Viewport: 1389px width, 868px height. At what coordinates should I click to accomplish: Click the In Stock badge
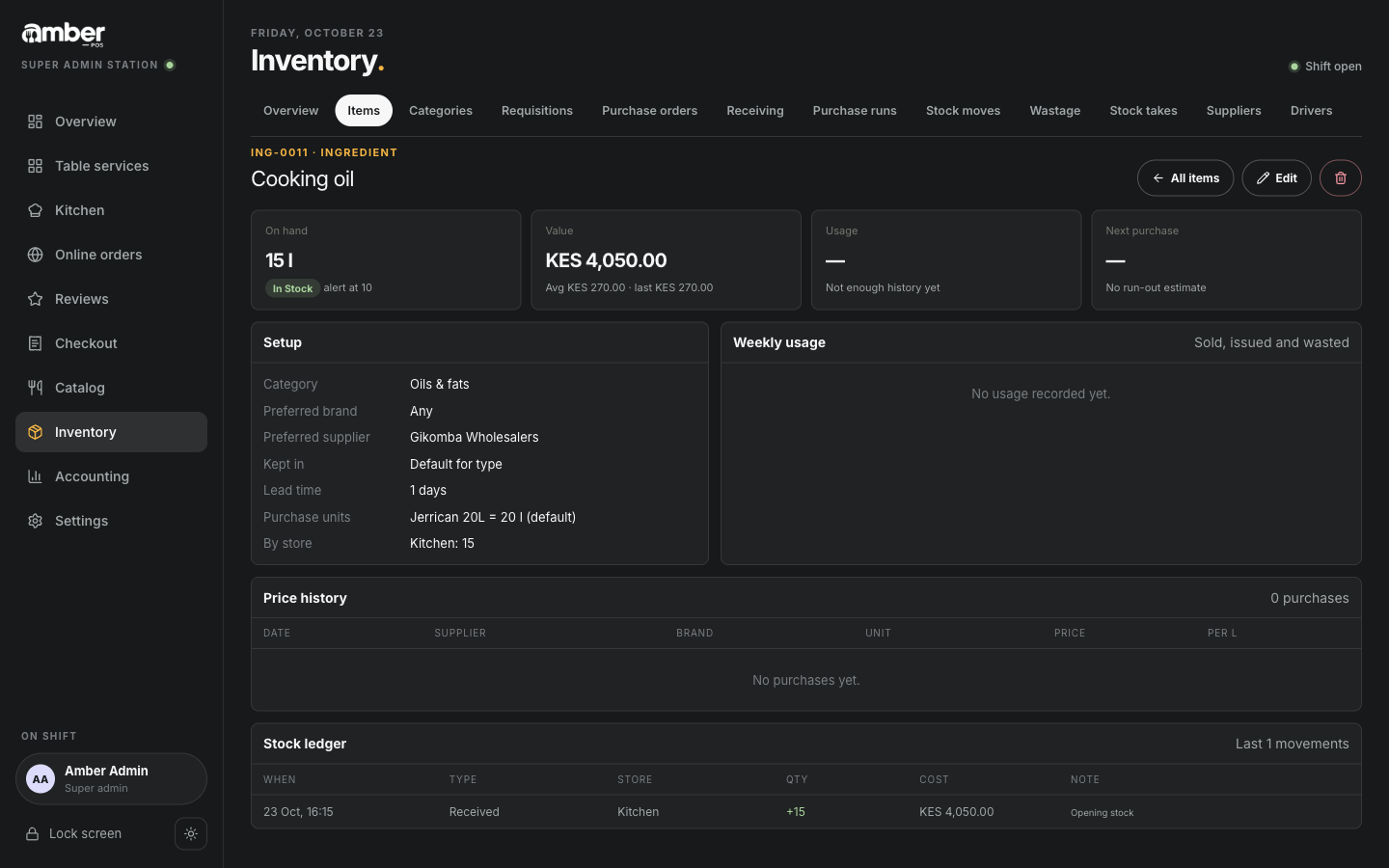(292, 288)
